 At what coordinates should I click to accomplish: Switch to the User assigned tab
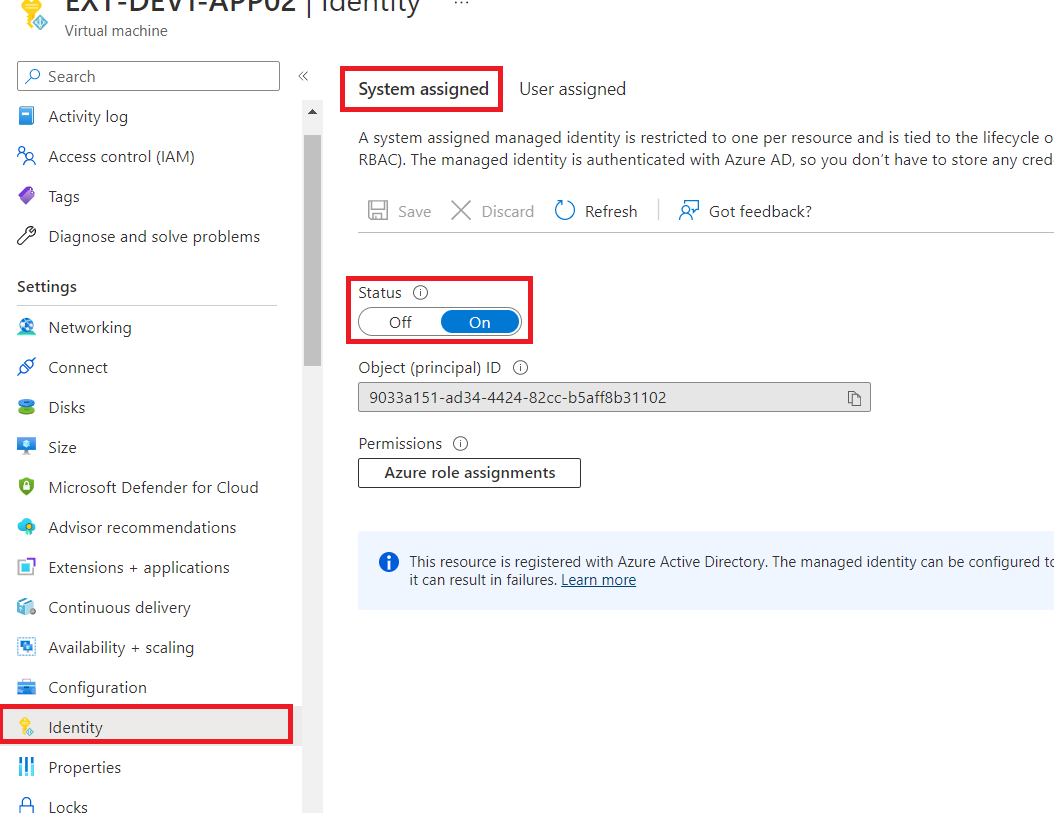(572, 89)
